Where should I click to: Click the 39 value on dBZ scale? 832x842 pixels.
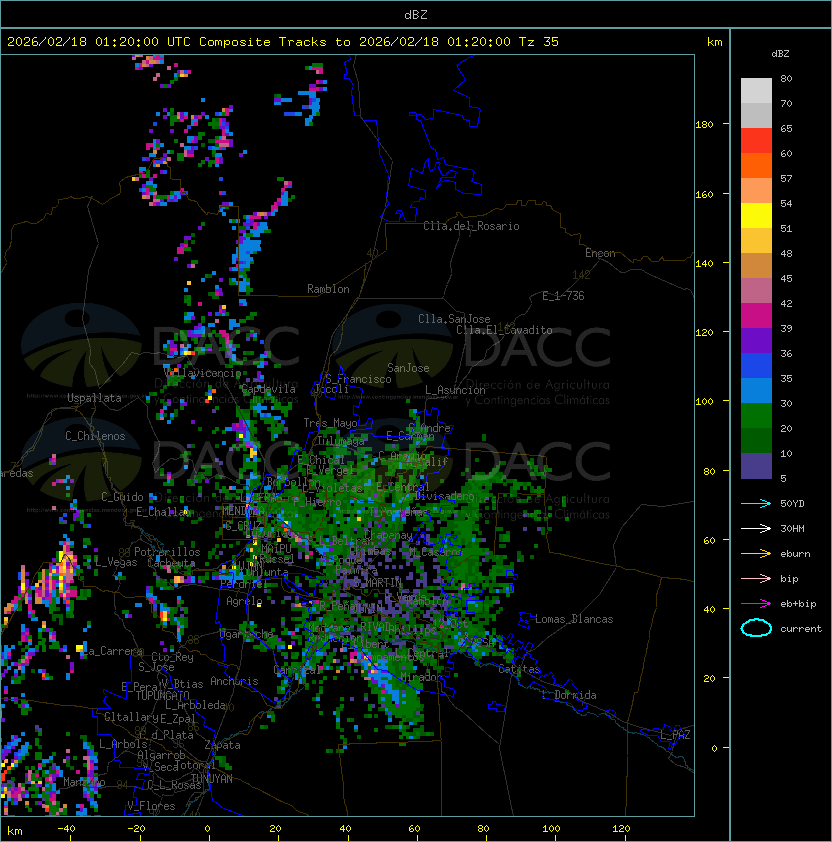[786, 328]
